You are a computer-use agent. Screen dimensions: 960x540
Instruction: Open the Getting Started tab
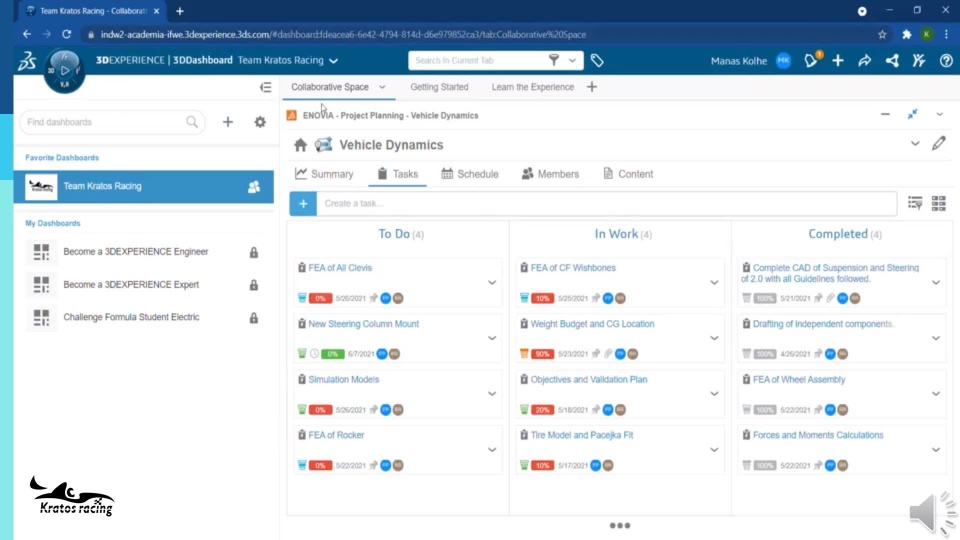[439, 87]
